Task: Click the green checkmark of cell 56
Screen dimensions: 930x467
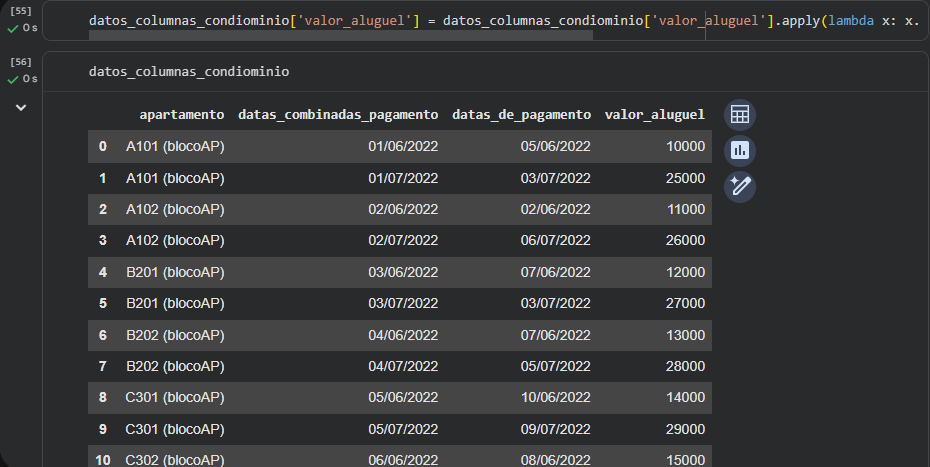Action: pos(13,79)
